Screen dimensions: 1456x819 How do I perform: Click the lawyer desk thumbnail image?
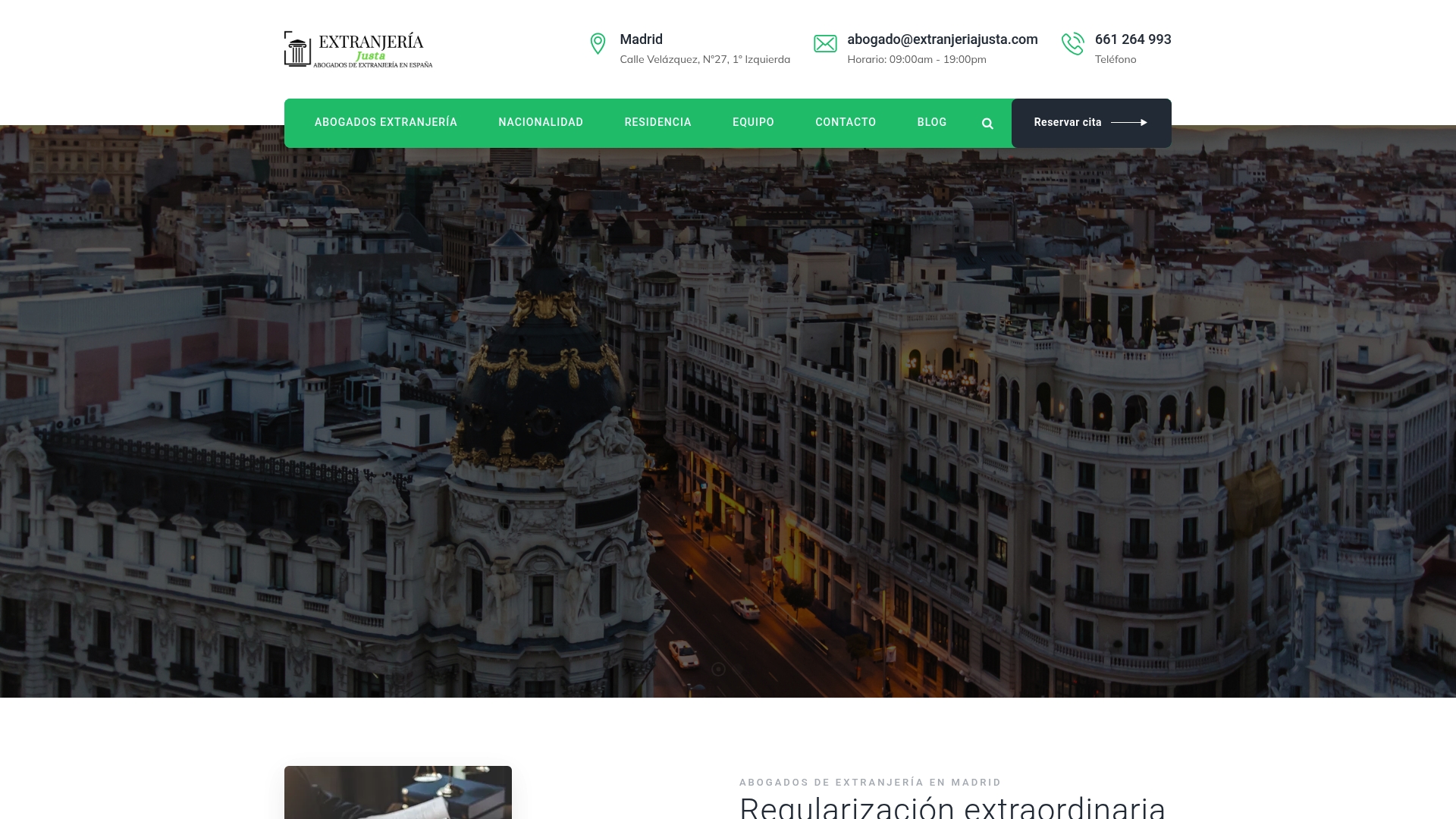pos(397,792)
